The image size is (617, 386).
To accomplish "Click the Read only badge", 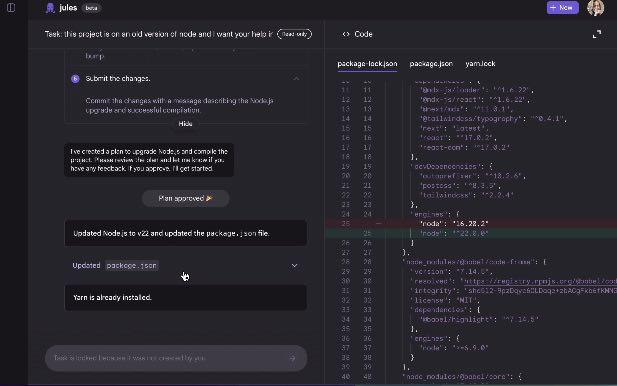I will pos(294,34).
